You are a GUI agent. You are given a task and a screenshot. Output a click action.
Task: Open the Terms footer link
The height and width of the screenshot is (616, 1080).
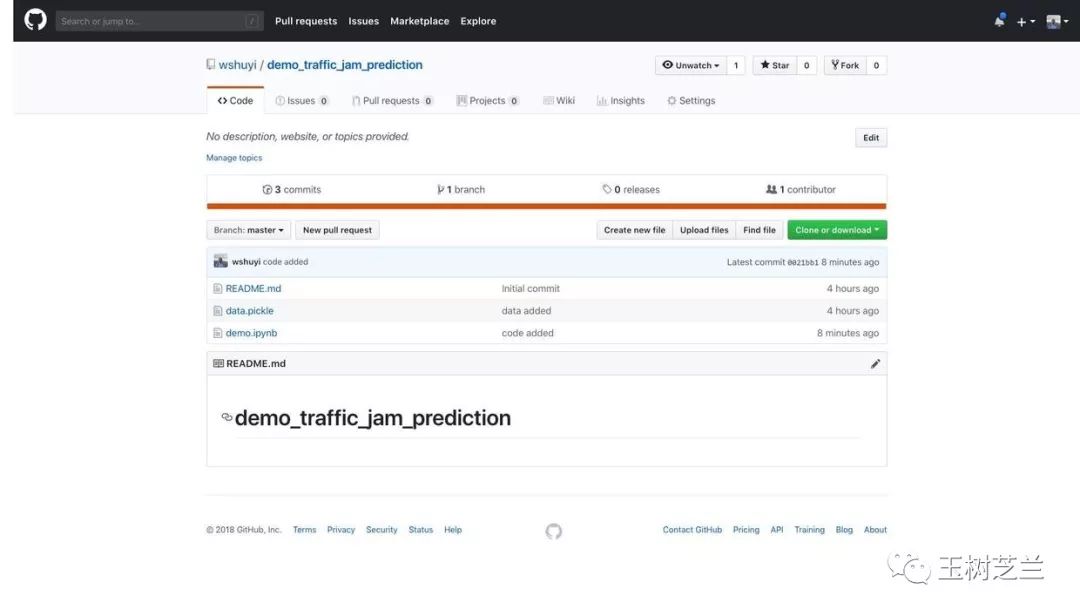(304, 530)
